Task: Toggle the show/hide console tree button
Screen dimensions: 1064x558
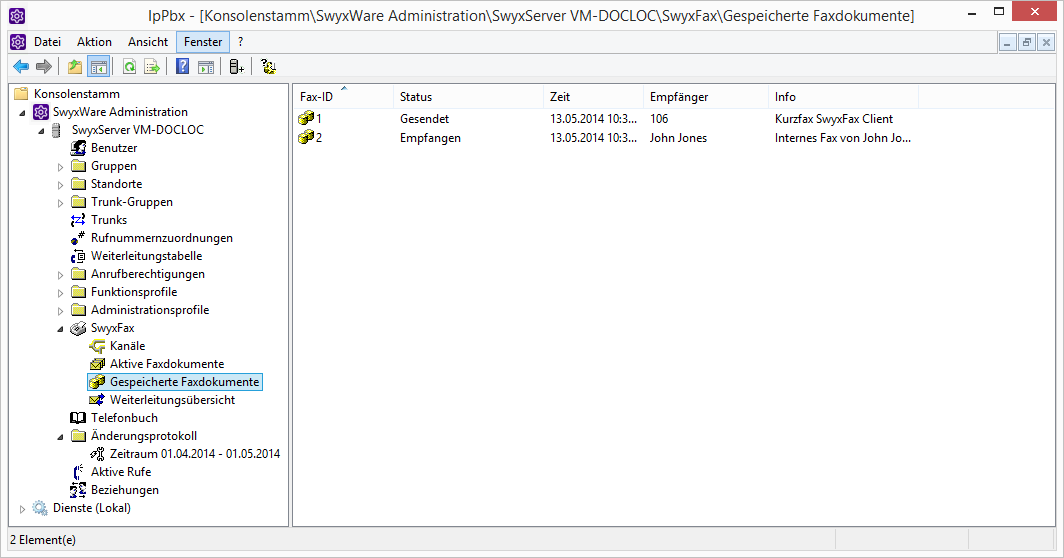Action: [x=99, y=67]
